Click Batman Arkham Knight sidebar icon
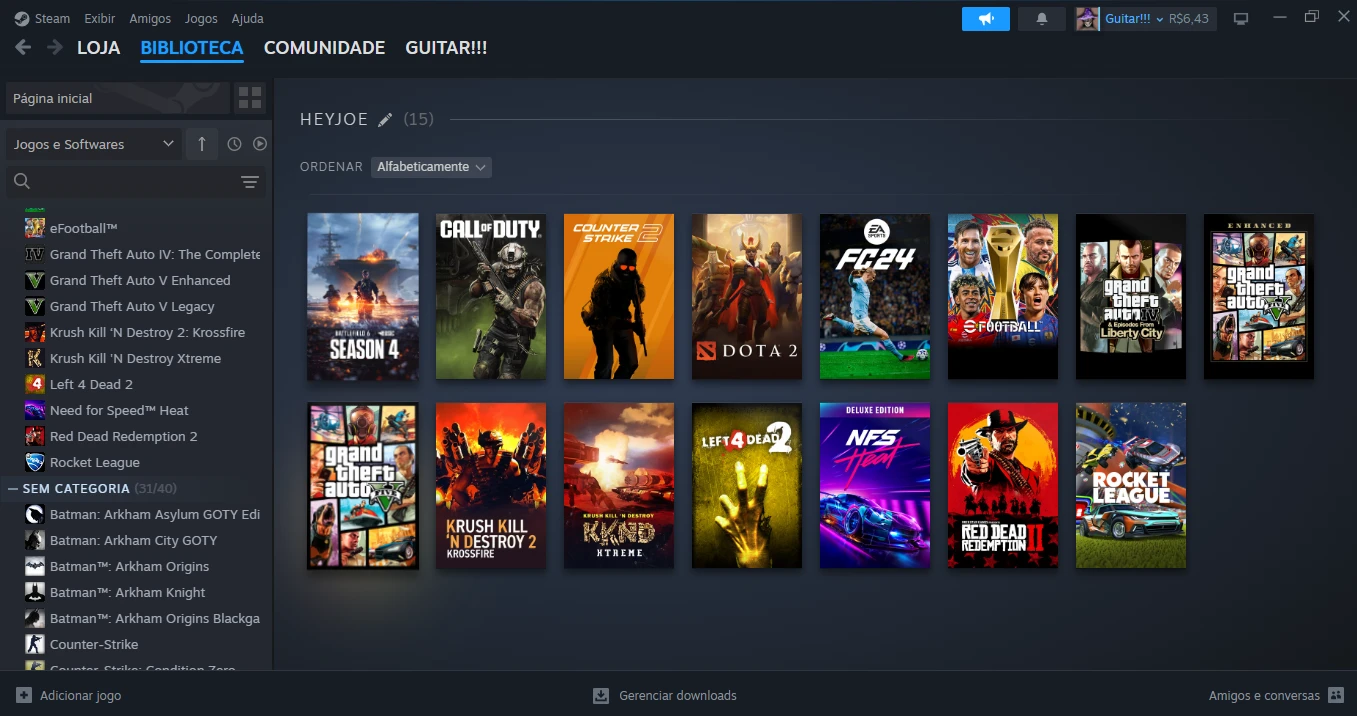1357x716 pixels. coord(35,592)
